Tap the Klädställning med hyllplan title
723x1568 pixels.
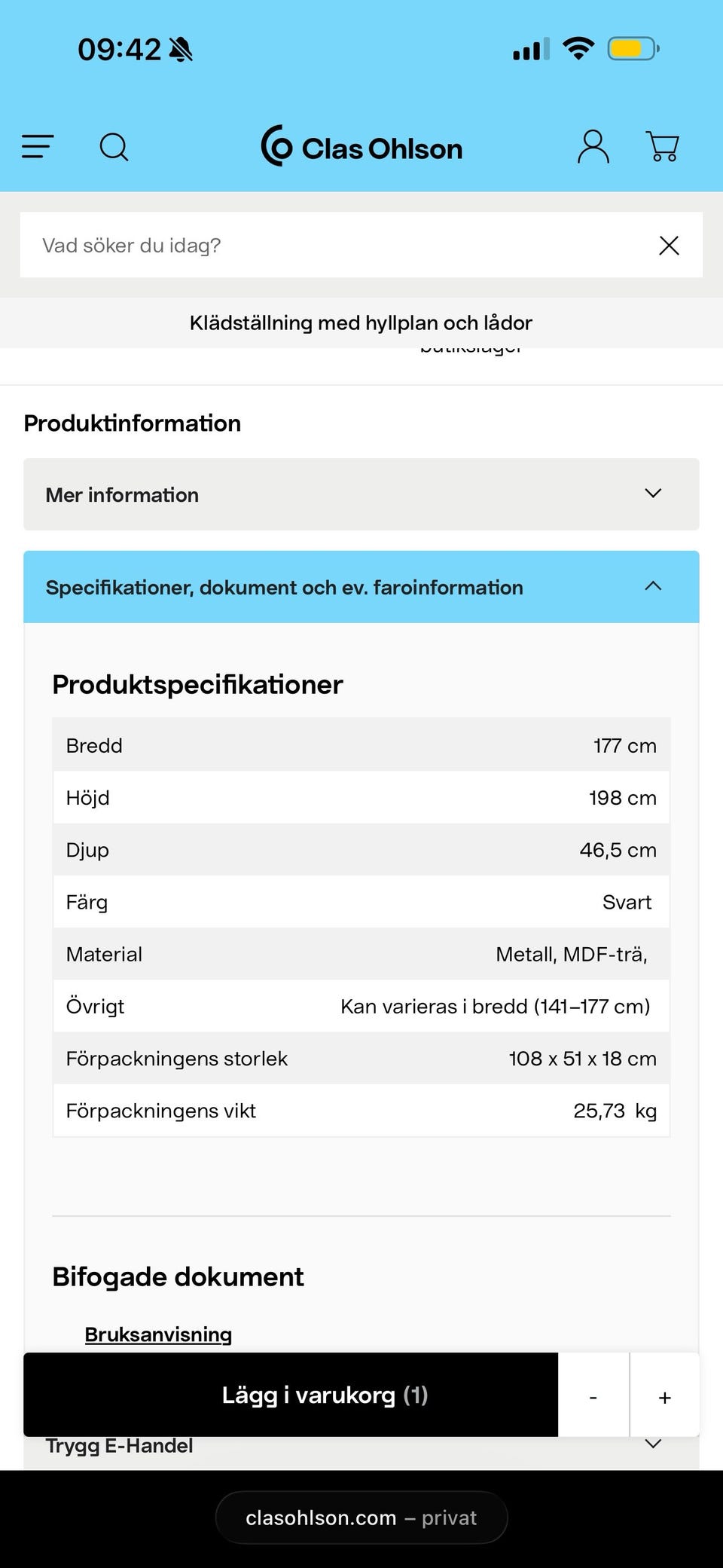click(x=360, y=322)
